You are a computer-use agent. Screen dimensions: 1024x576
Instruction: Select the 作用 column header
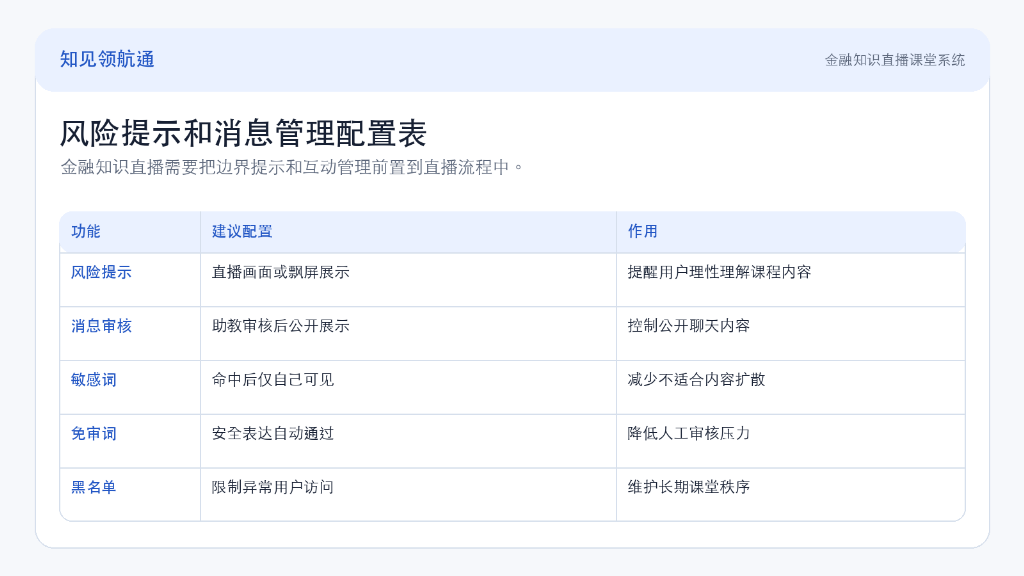tap(643, 231)
